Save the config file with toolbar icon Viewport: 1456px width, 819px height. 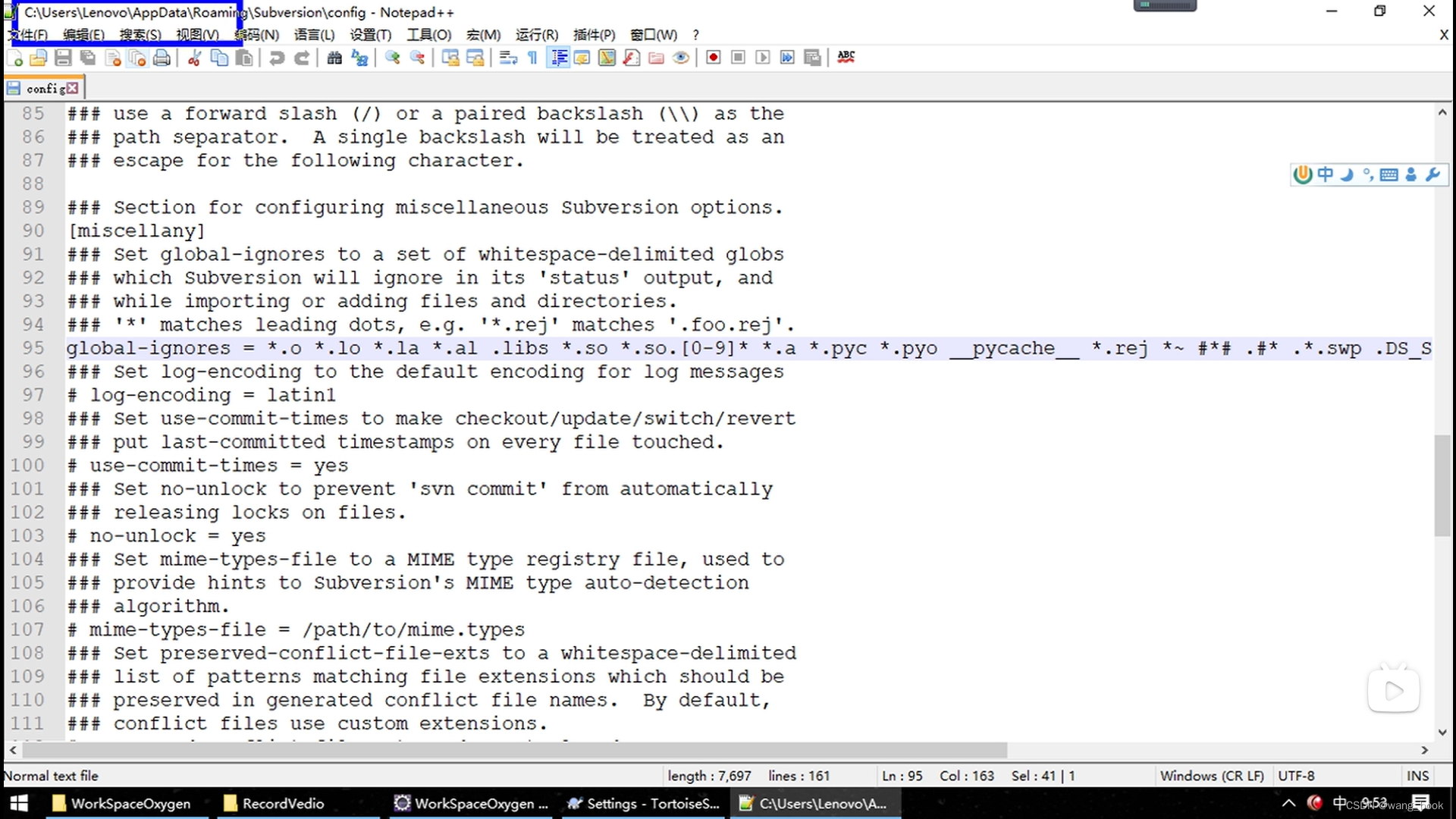point(64,58)
